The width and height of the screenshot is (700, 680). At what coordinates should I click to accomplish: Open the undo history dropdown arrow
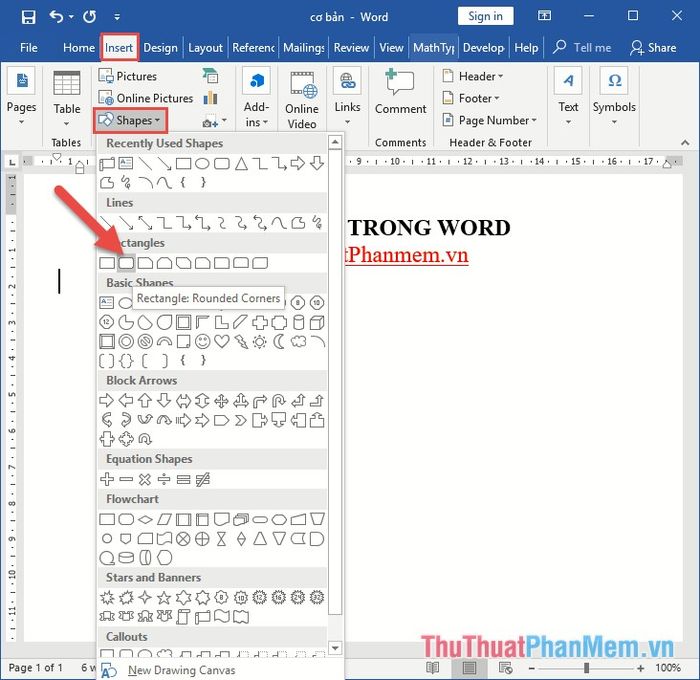click(x=71, y=17)
